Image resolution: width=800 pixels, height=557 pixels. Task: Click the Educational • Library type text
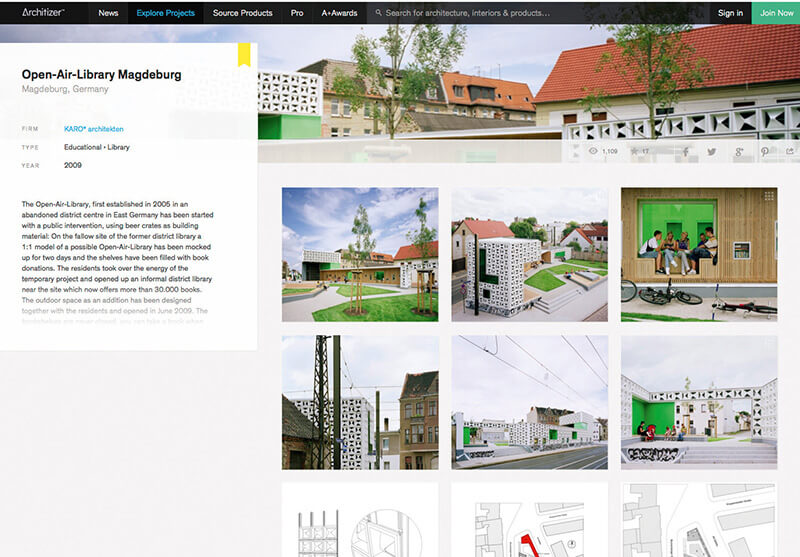[x=97, y=147]
